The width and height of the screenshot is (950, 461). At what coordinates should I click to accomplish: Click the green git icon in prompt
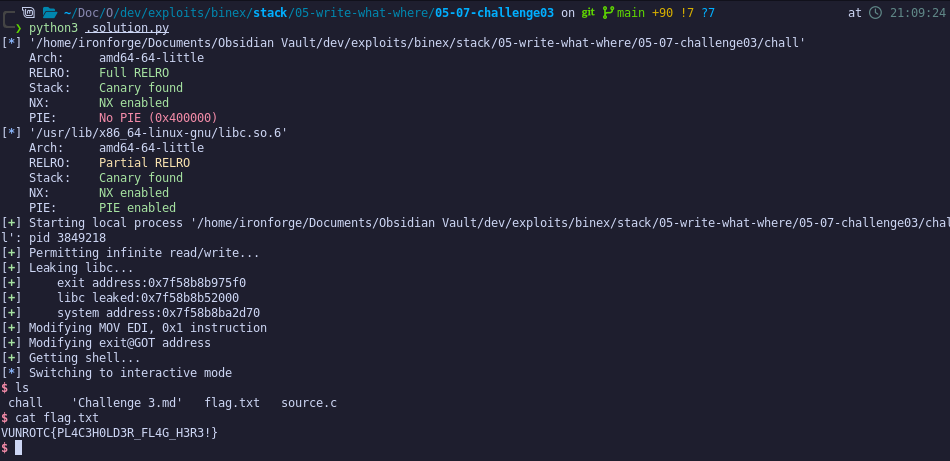point(588,13)
